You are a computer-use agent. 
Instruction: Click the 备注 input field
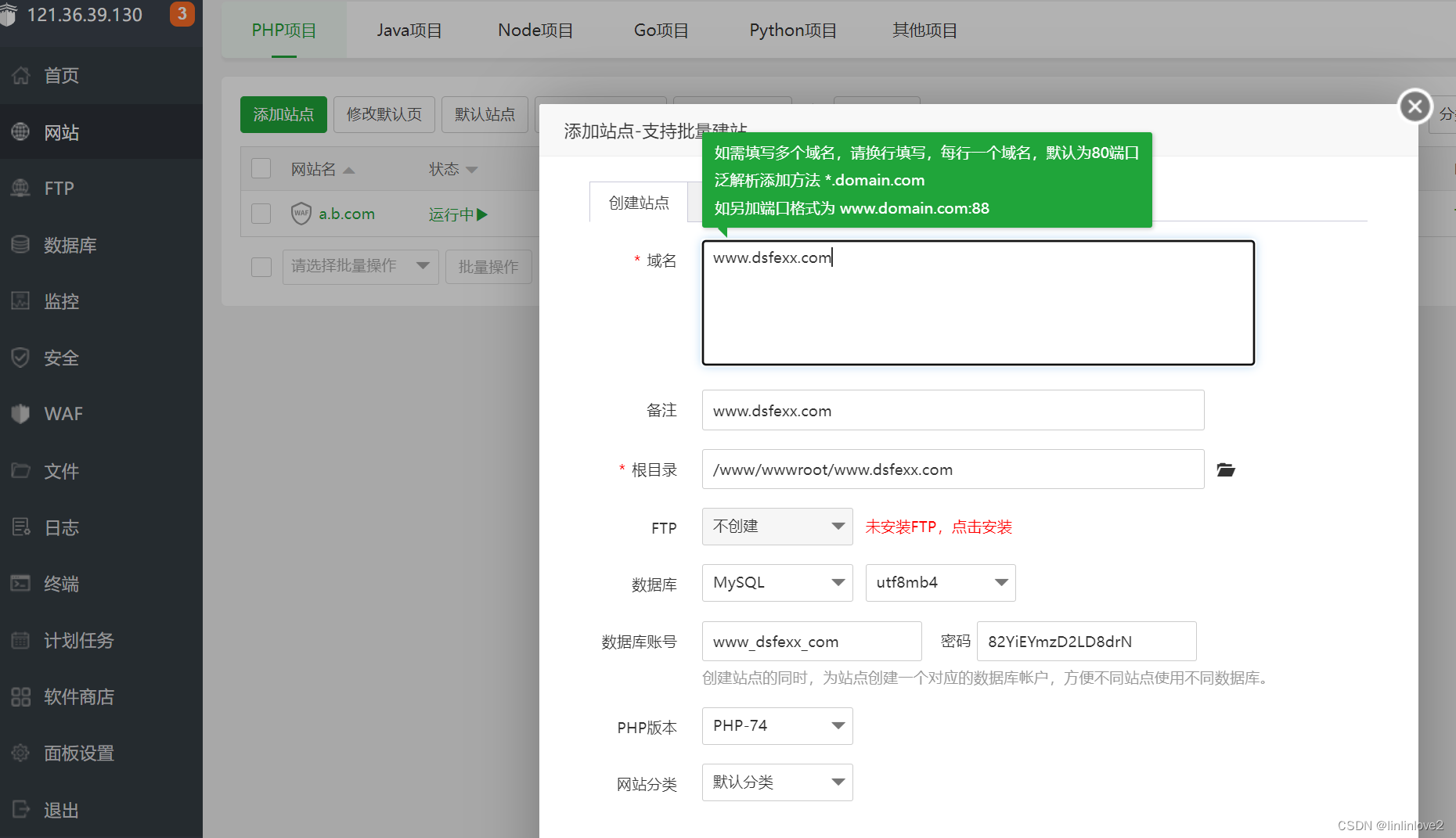953,410
